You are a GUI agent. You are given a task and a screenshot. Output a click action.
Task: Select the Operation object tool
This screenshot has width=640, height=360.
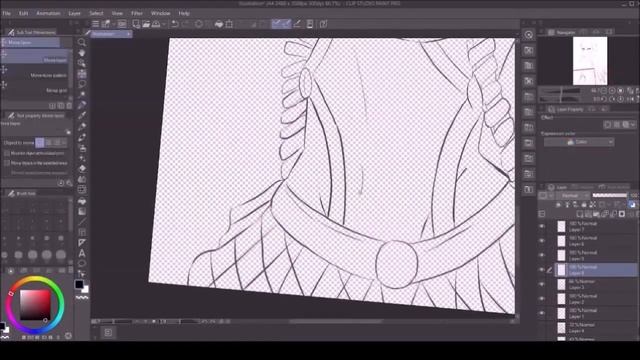pos(82,63)
